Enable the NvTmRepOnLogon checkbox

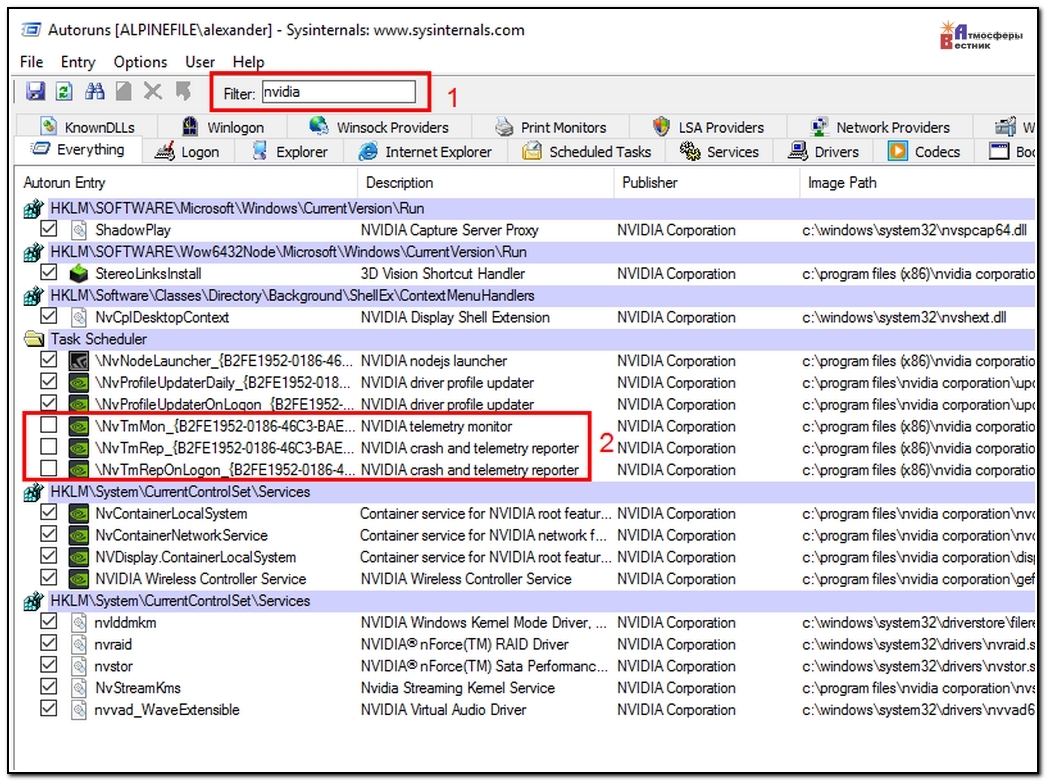coord(48,468)
